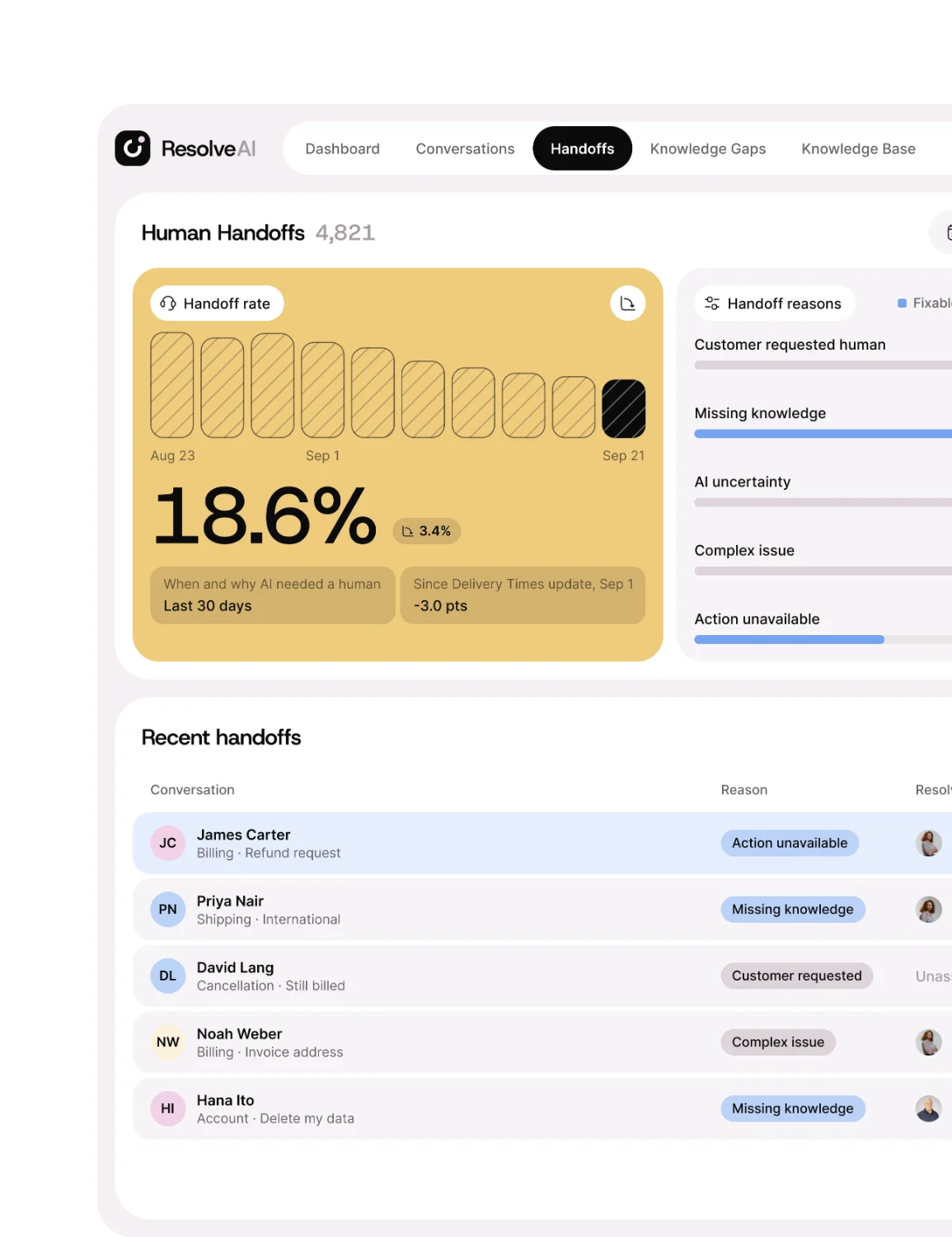The width and height of the screenshot is (952, 1237).
Task: Click the first hatched bar above Aug 23
Action: coord(172,385)
